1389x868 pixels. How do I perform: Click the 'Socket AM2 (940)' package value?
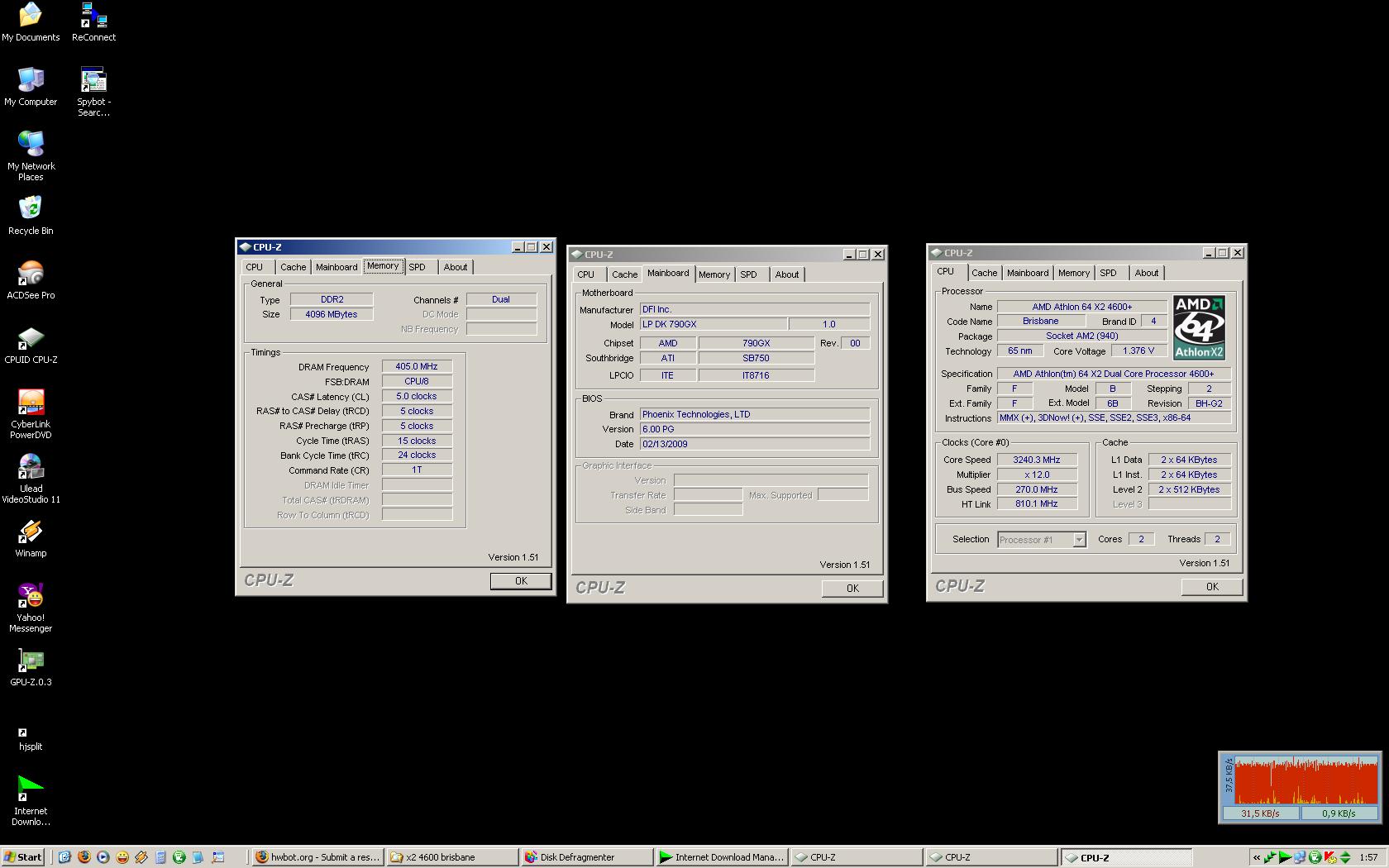pos(1082,336)
